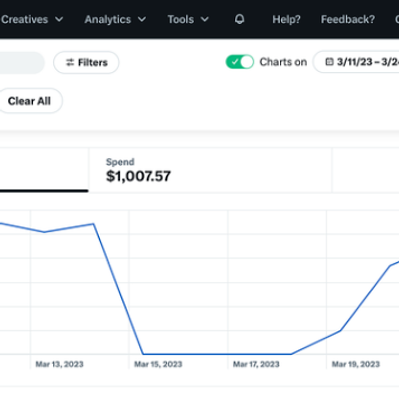Image resolution: width=399 pixels, height=399 pixels.
Task: Open the notifications bell icon
Action: pyautogui.click(x=239, y=19)
